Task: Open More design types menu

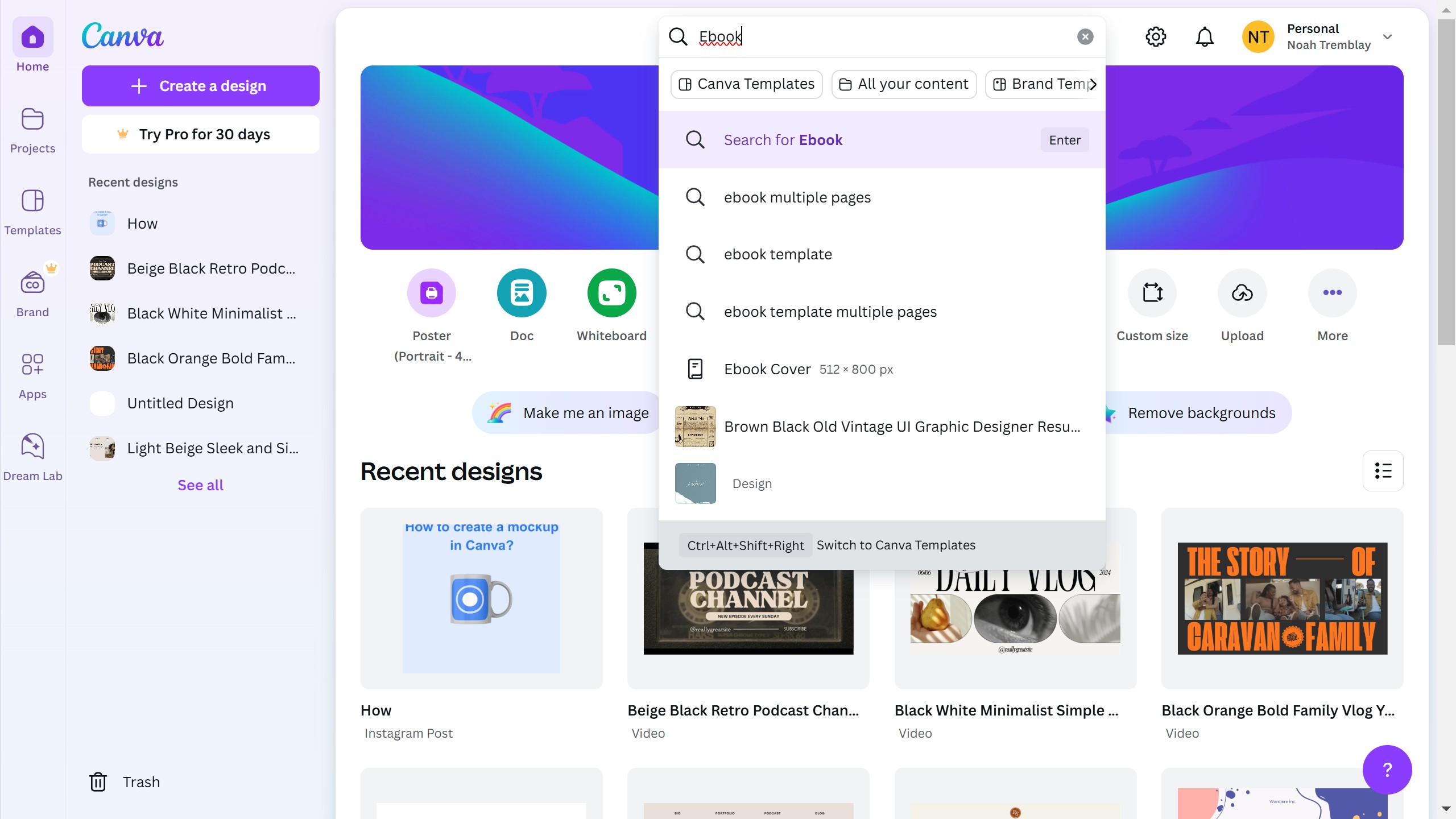Action: coord(1332,293)
